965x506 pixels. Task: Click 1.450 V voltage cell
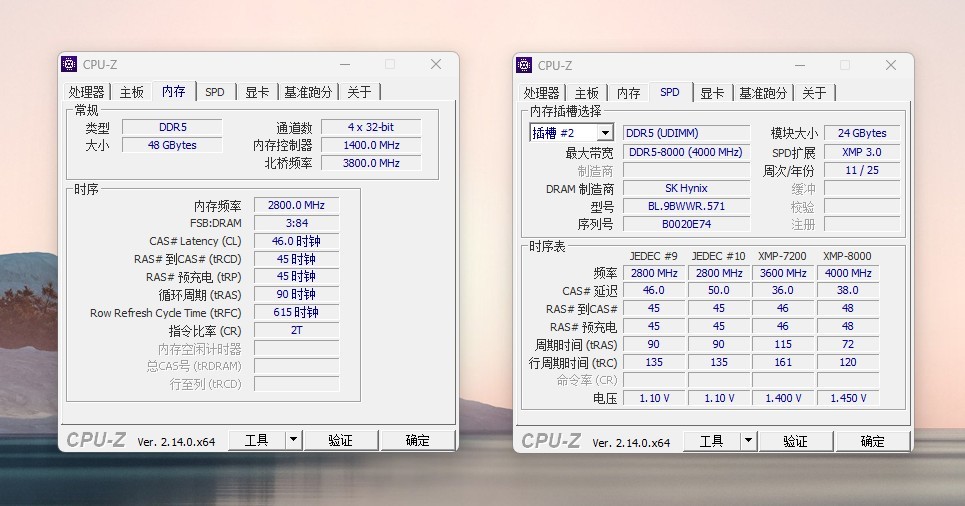pos(848,398)
